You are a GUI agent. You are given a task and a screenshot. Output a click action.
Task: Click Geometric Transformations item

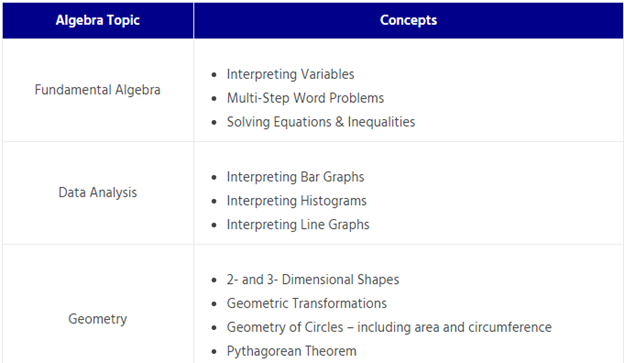pos(307,304)
